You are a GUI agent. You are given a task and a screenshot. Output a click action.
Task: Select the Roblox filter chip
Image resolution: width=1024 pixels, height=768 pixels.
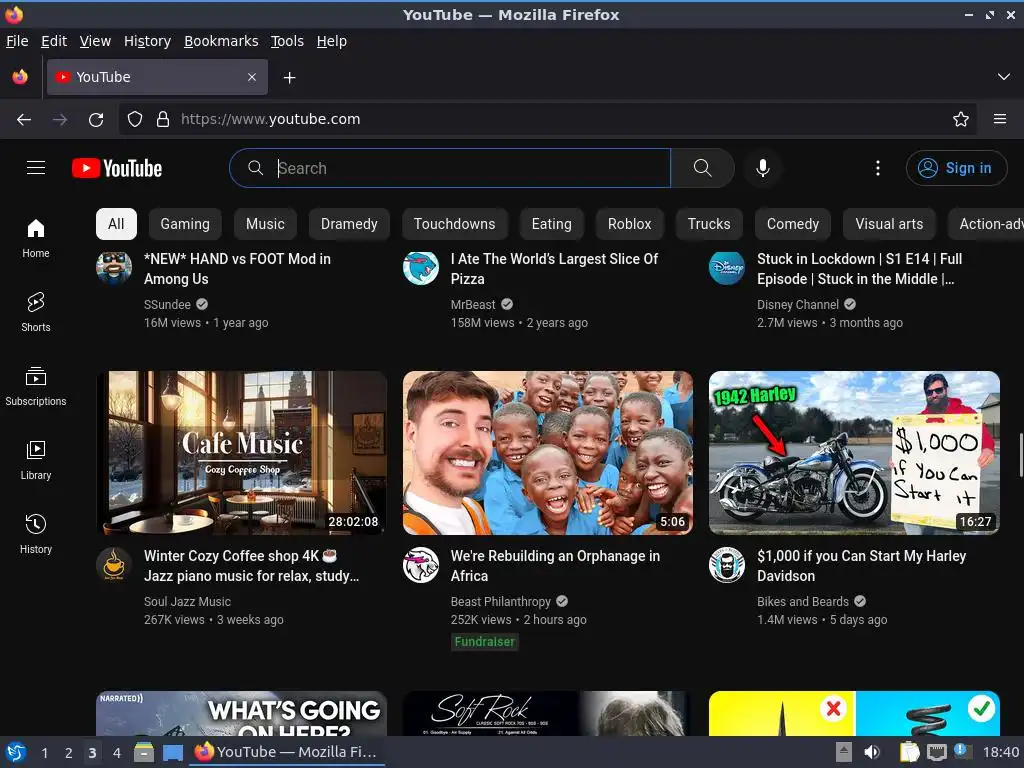(630, 224)
